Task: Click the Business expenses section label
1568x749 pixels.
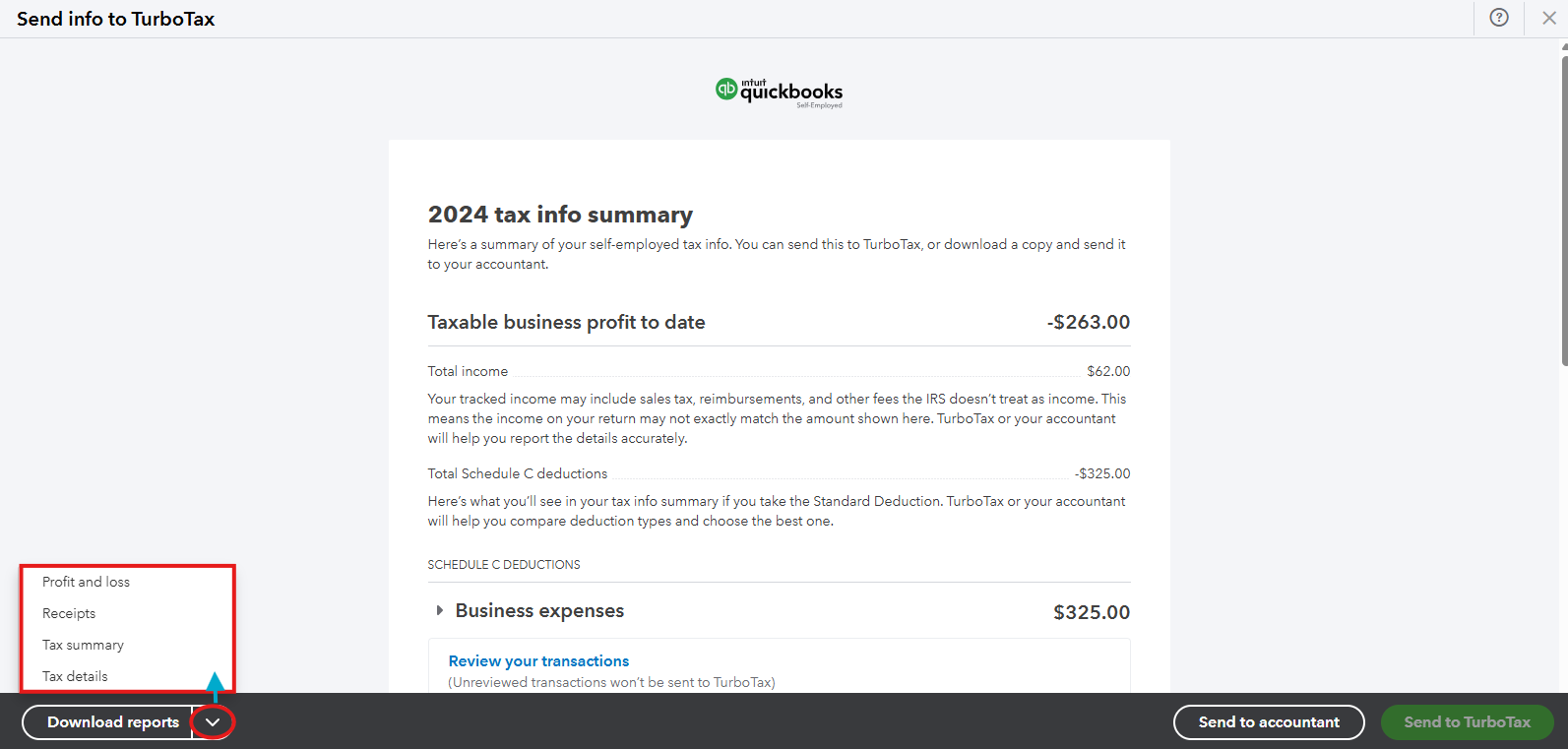Action: click(x=539, y=611)
